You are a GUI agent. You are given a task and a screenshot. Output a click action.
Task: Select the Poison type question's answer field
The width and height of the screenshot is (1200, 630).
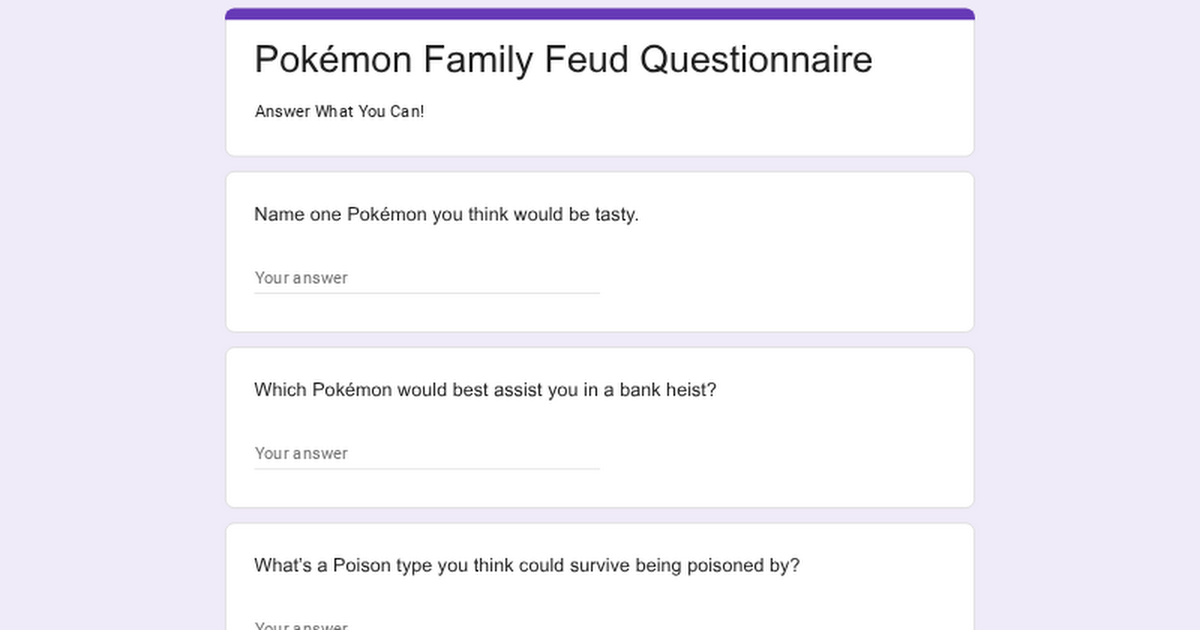pyautogui.click(x=426, y=625)
